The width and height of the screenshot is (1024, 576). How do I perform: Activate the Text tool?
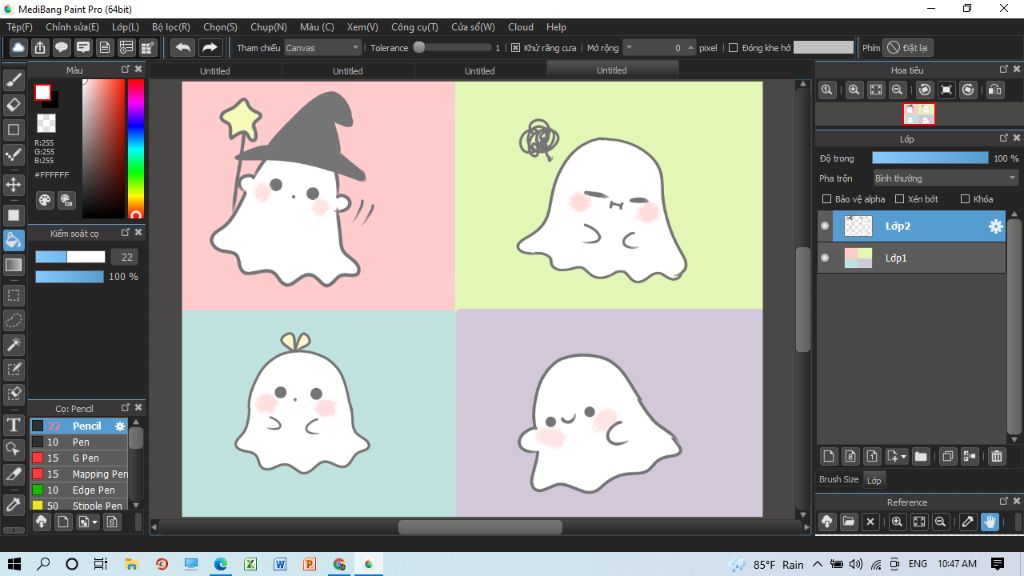click(x=14, y=425)
